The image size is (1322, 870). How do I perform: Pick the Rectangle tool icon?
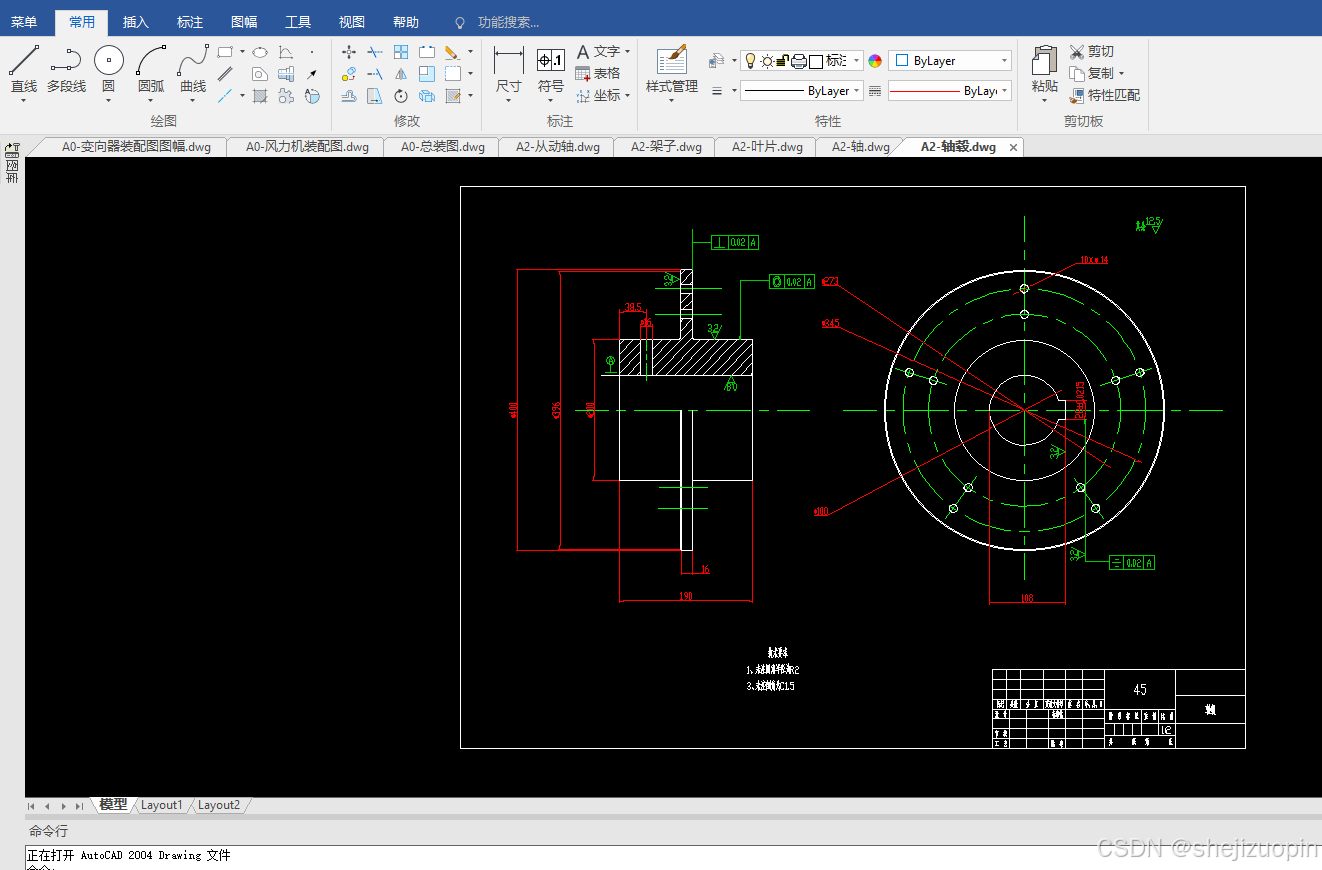pos(225,52)
